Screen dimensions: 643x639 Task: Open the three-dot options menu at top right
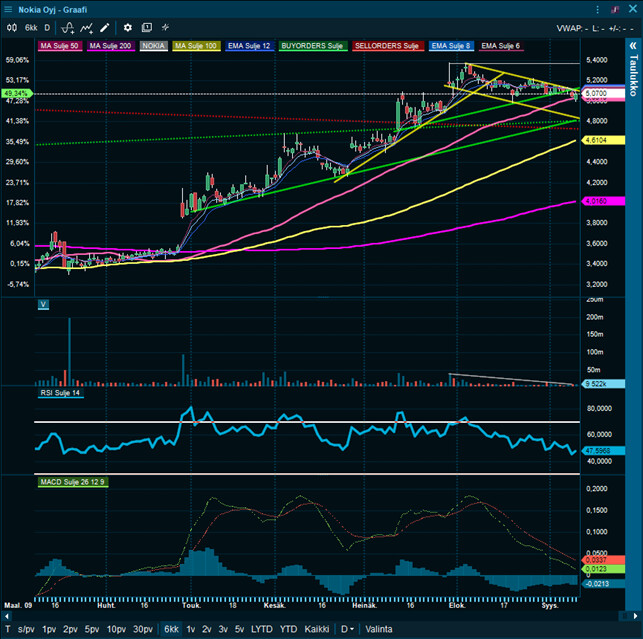tap(597, 9)
